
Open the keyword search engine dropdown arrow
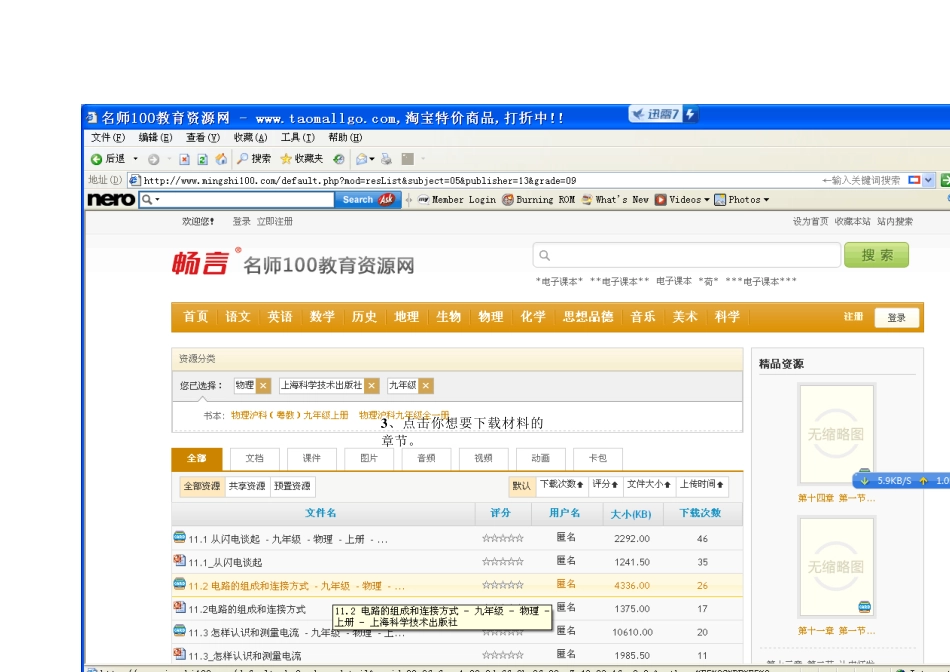928,180
